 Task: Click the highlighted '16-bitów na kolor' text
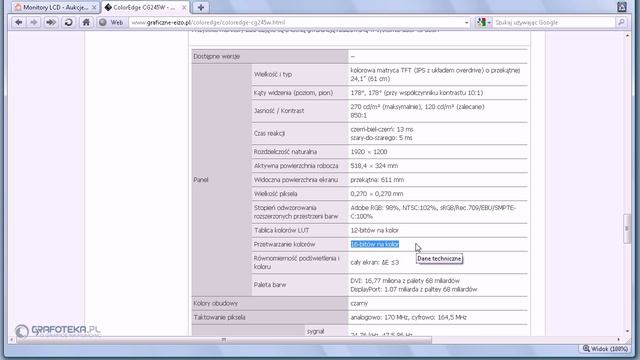[x=375, y=244]
